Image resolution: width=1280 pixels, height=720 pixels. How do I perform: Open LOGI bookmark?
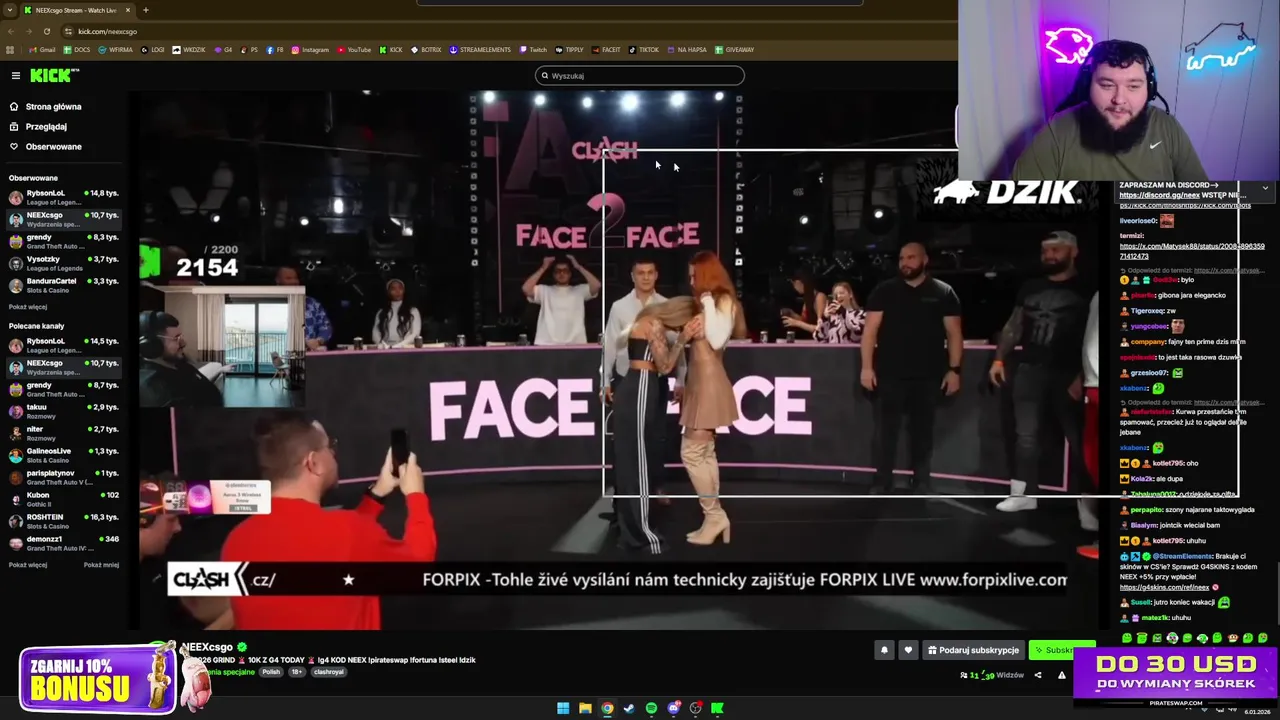pos(153,50)
